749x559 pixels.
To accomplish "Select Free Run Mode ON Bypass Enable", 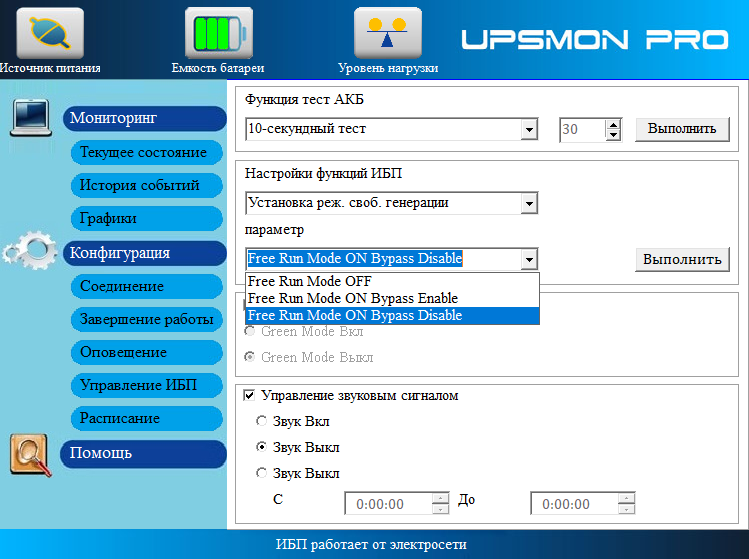I will [x=392, y=298].
